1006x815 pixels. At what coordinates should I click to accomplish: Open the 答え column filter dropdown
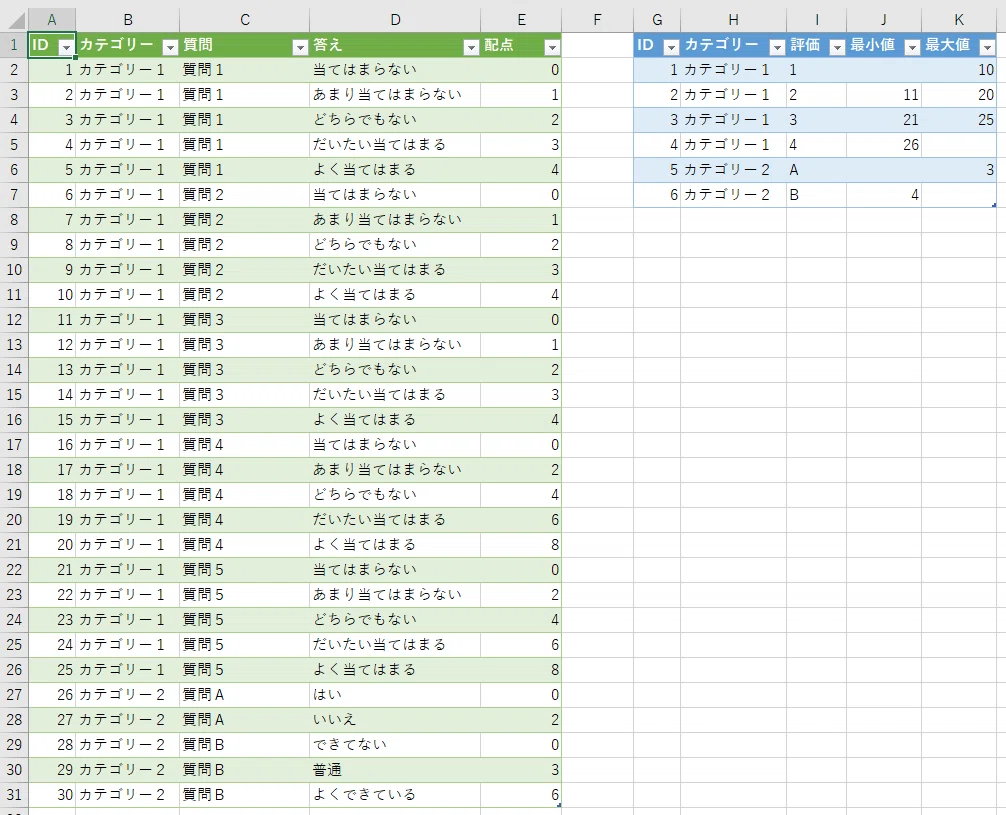point(471,47)
